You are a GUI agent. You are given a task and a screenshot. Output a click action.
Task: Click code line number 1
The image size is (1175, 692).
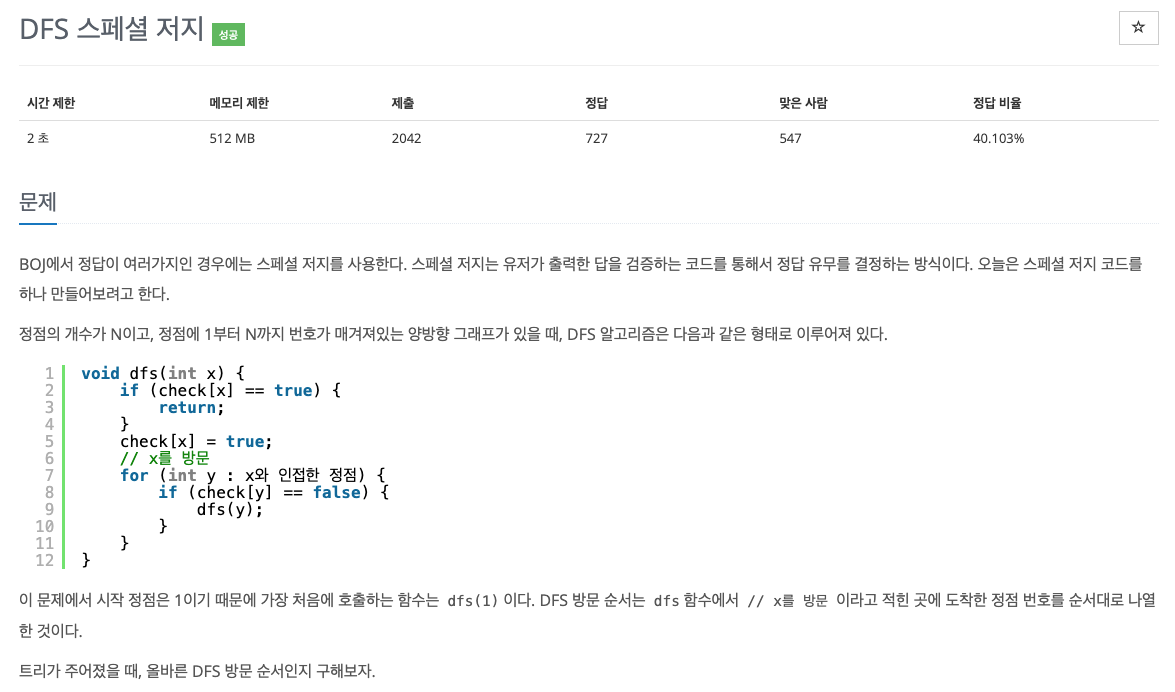point(49,373)
